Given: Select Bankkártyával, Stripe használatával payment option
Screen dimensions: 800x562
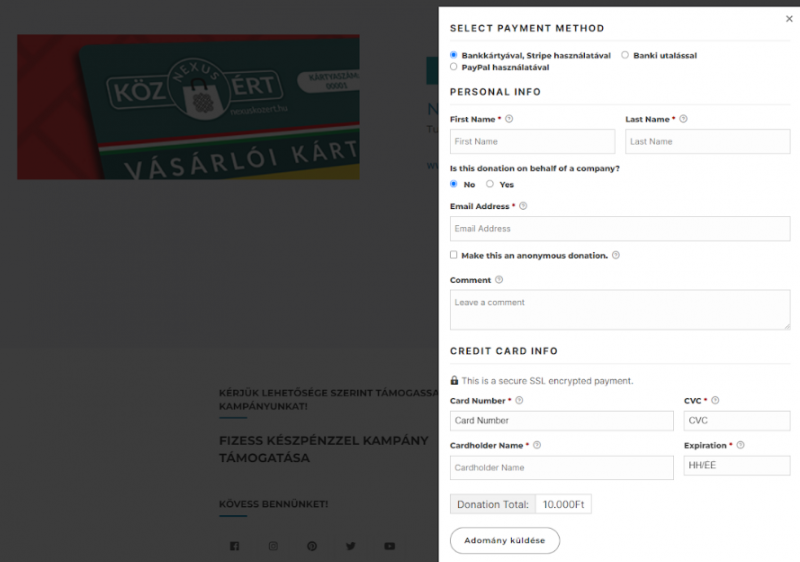Looking at the screenshot, I should (454, 55).
